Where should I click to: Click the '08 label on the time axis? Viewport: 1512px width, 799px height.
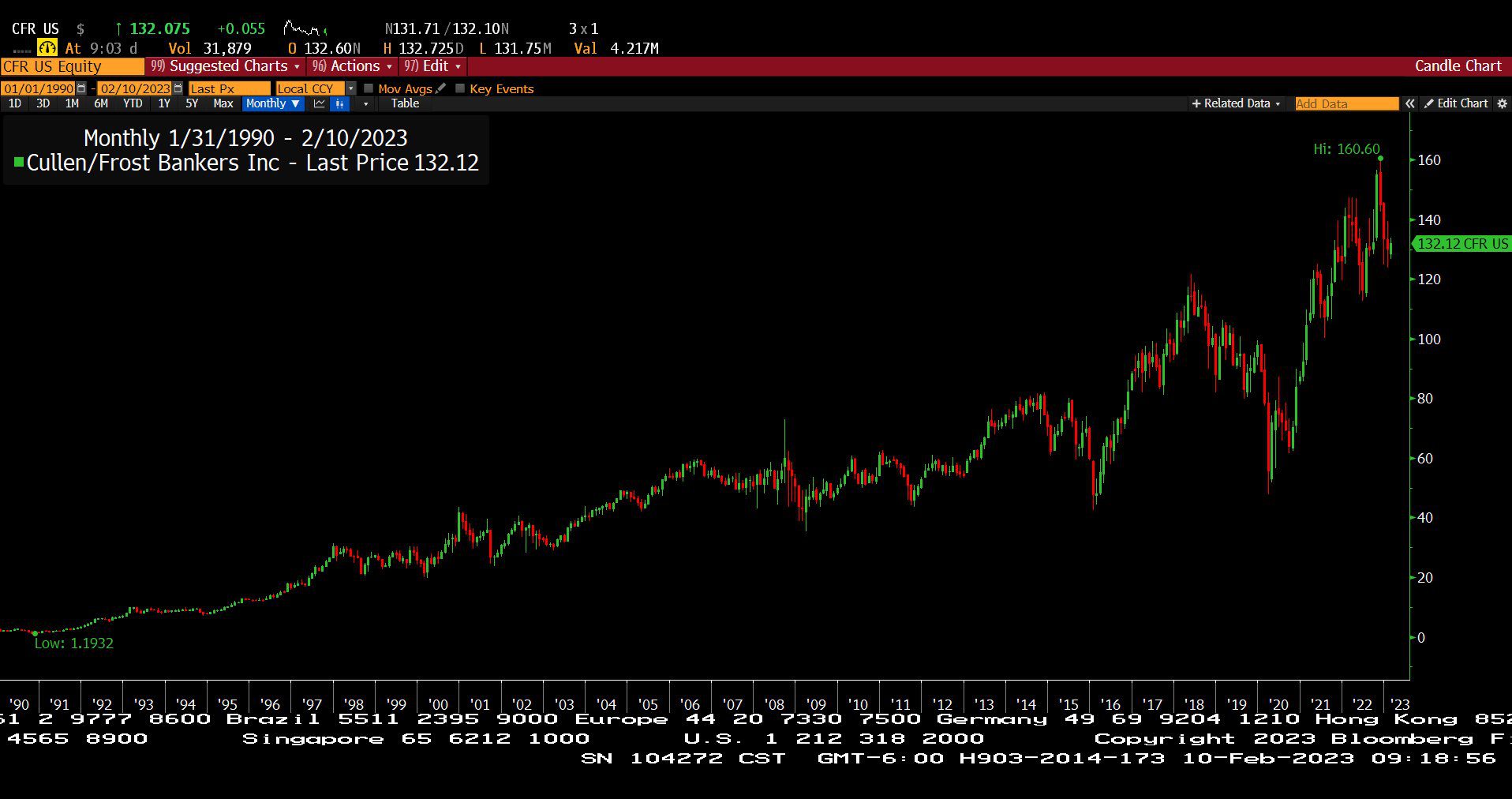pyautogui.click(x=774, y=703)
